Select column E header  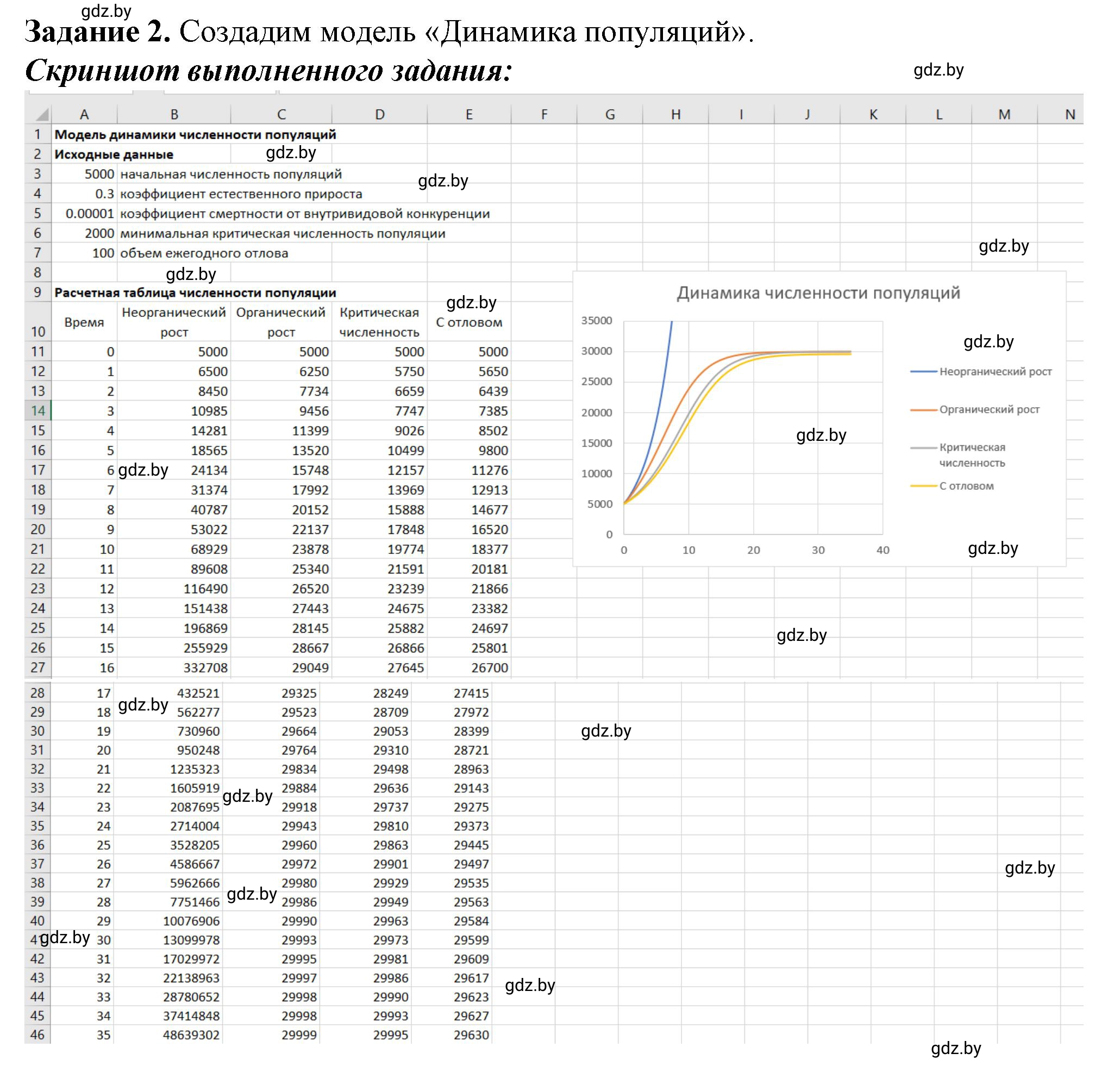click(468, 114)
